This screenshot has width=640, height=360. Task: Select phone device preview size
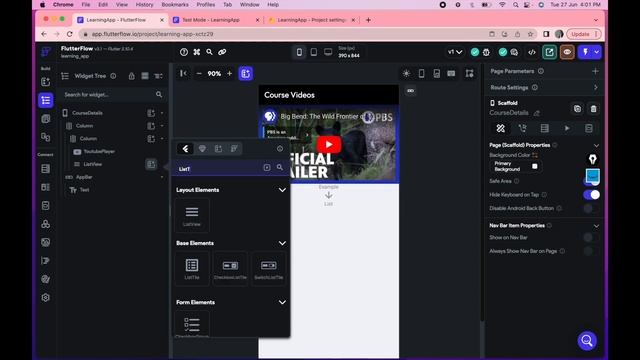tap(299, 52)
